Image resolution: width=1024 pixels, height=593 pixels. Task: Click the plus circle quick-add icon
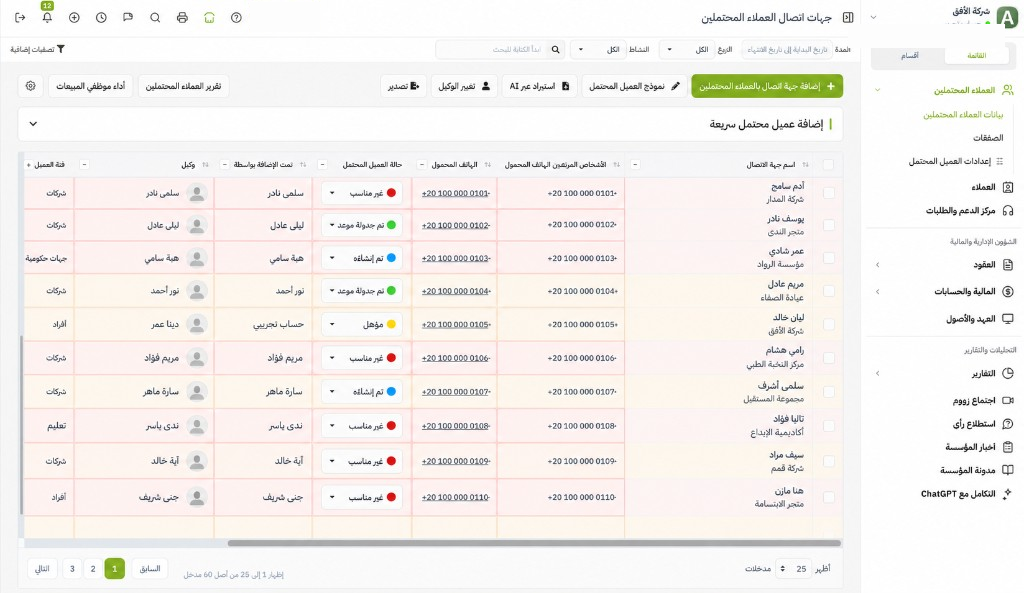pyautogui.click(x=74, y=18)
